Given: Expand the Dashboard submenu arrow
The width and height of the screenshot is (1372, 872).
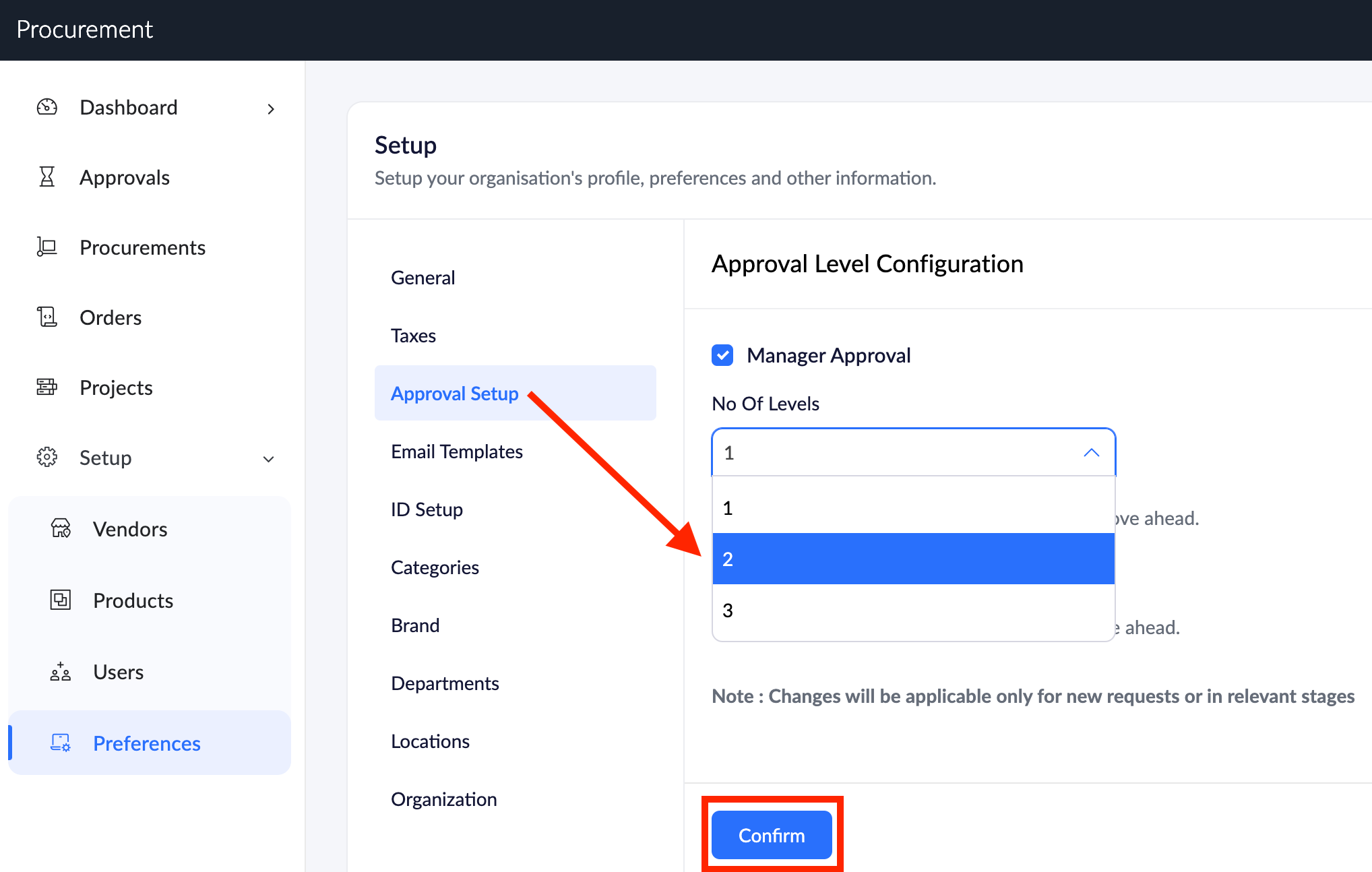Looking at the screenshot, I should 271,108.
